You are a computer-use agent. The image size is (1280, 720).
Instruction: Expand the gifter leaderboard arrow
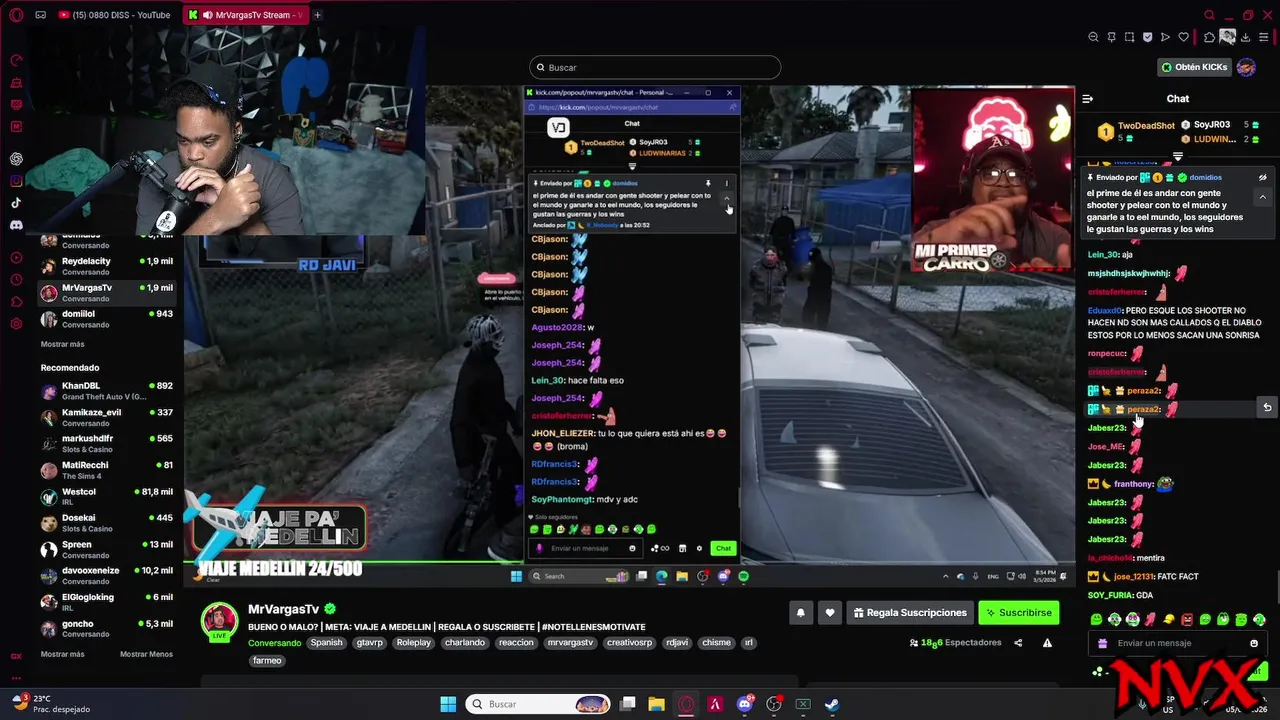1178,156
